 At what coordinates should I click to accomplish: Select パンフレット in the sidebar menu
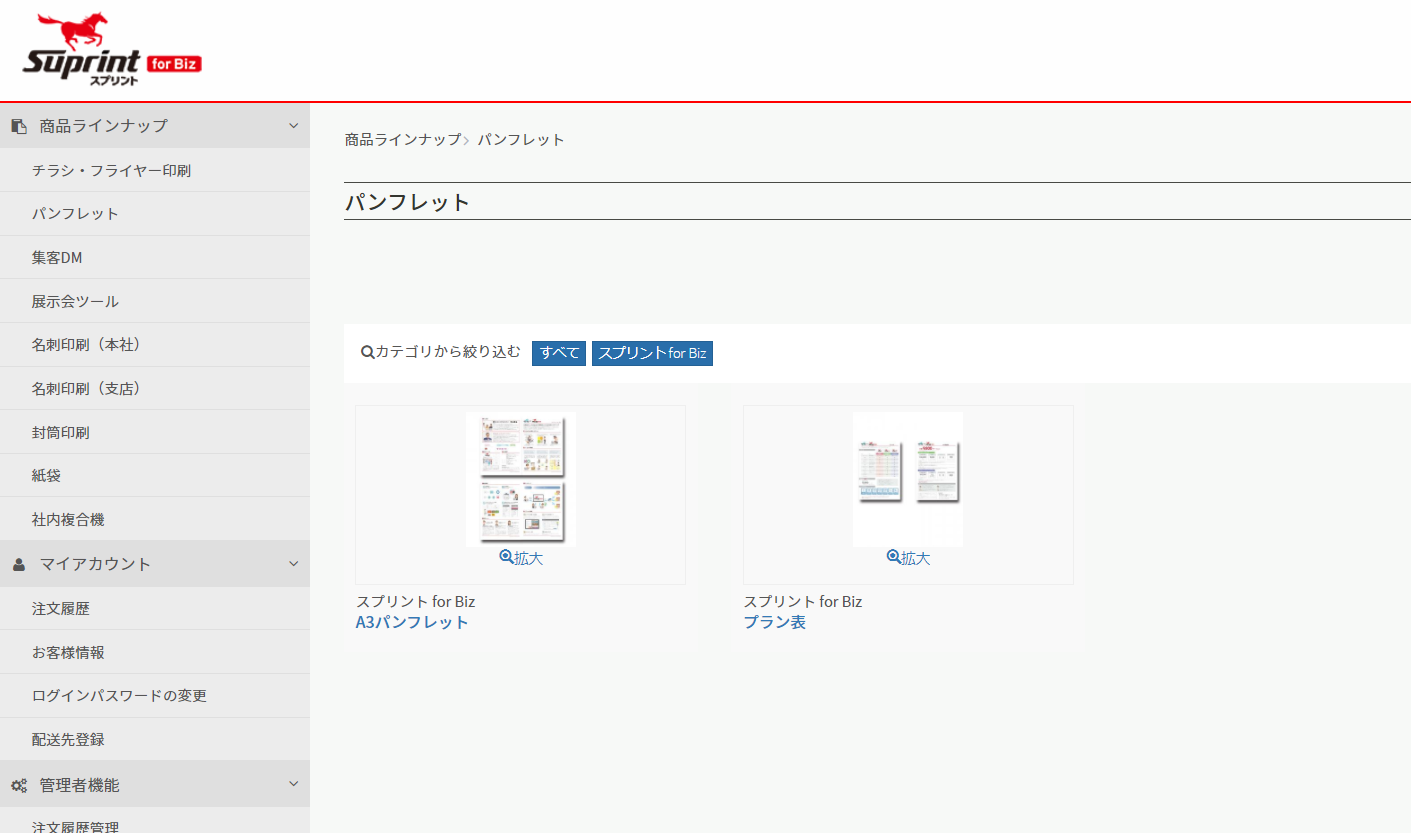pyautogui.click(x=155, y=214)
